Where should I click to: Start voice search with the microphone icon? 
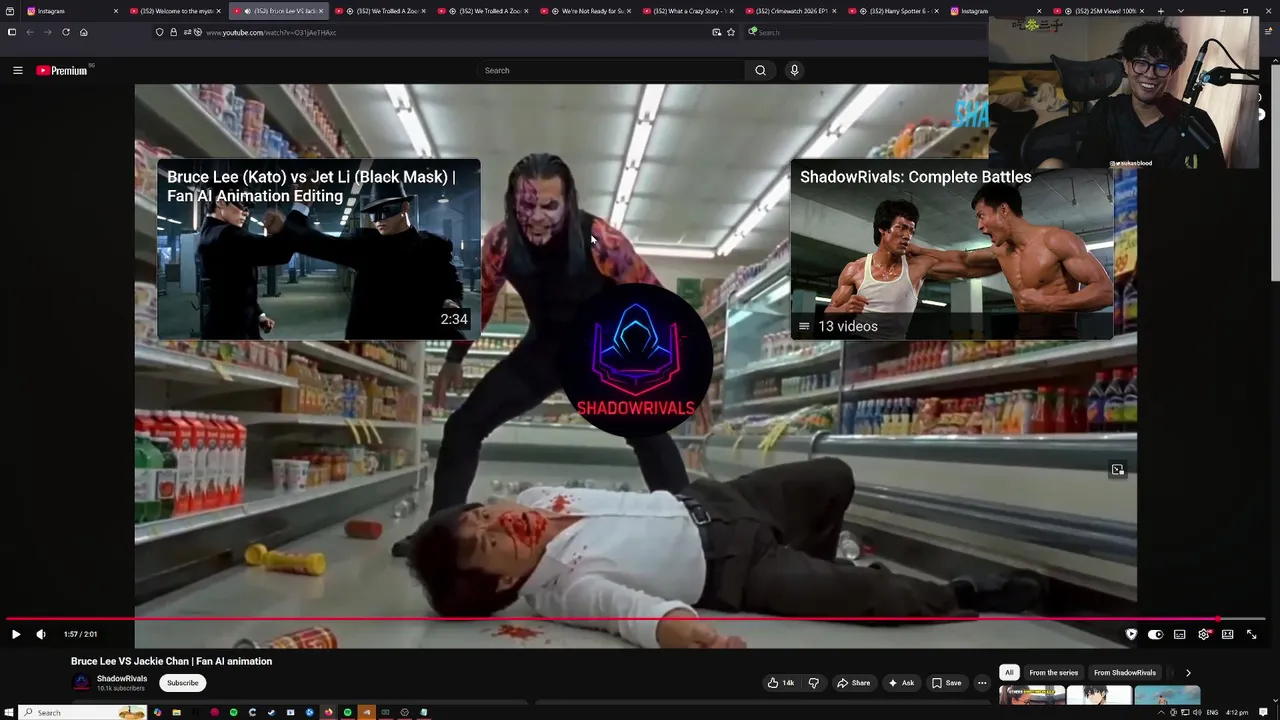click(794, 70)
